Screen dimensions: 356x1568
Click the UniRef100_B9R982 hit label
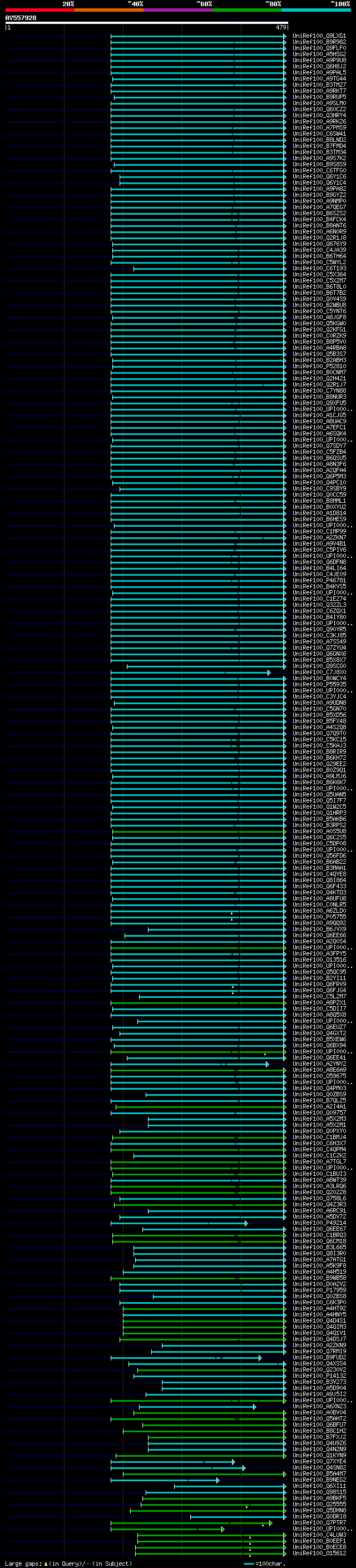pos(319,42)
